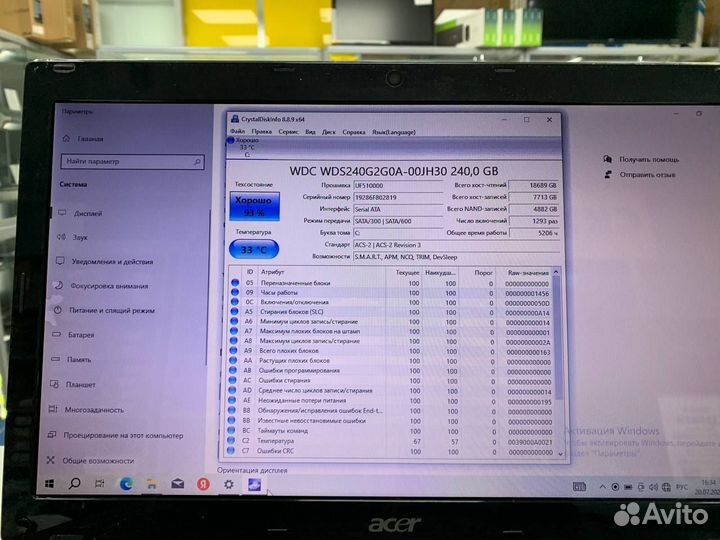
Task: Open the Файл menu in CrystalDiskInfo
Action: (237, 131)
